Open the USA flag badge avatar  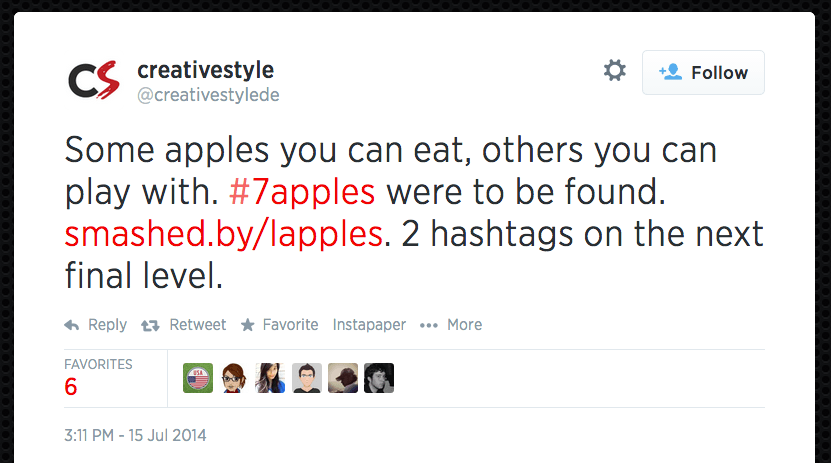(198, 378)
